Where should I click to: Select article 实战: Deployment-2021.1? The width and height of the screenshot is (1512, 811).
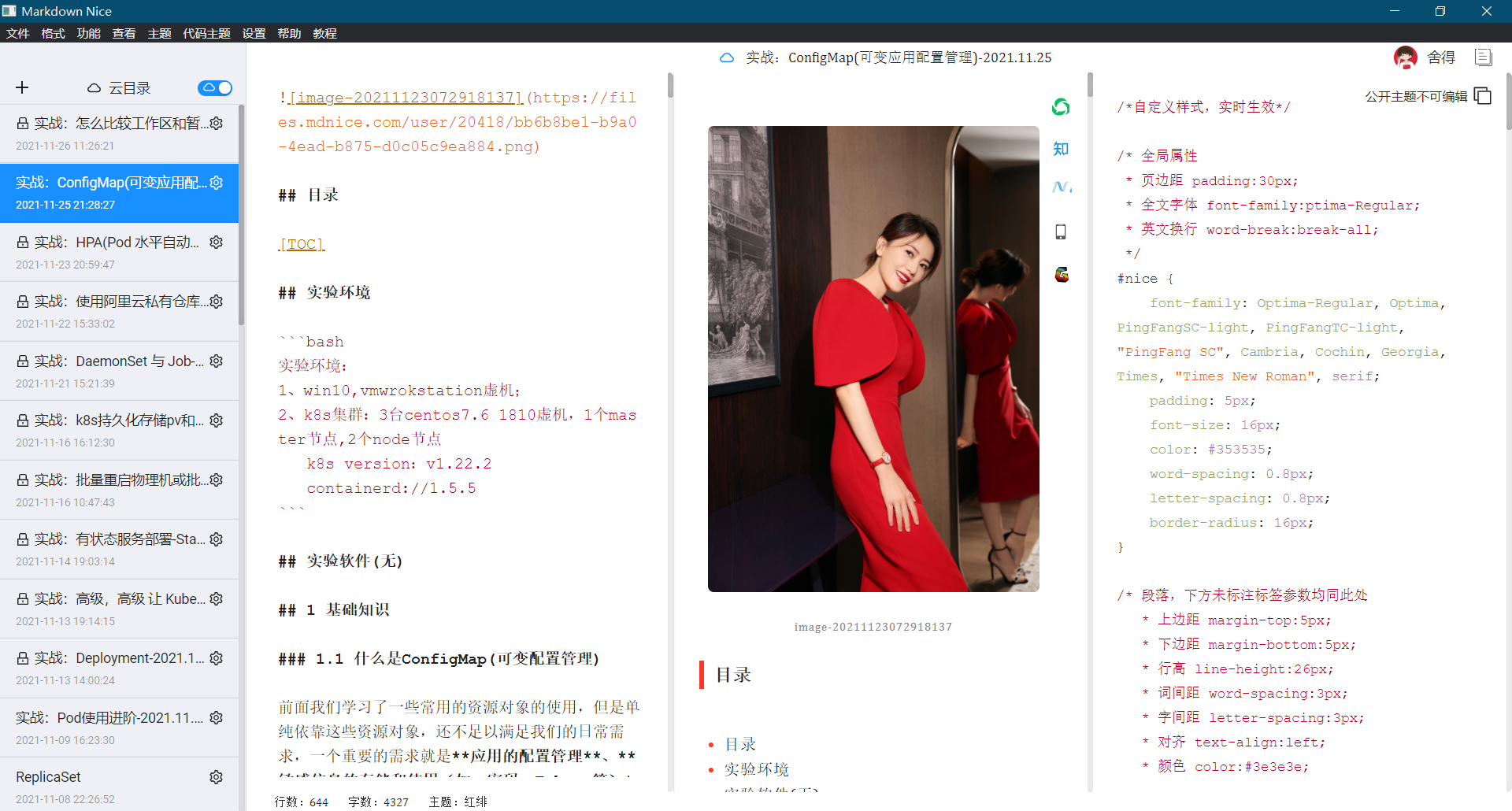(119, 668)
